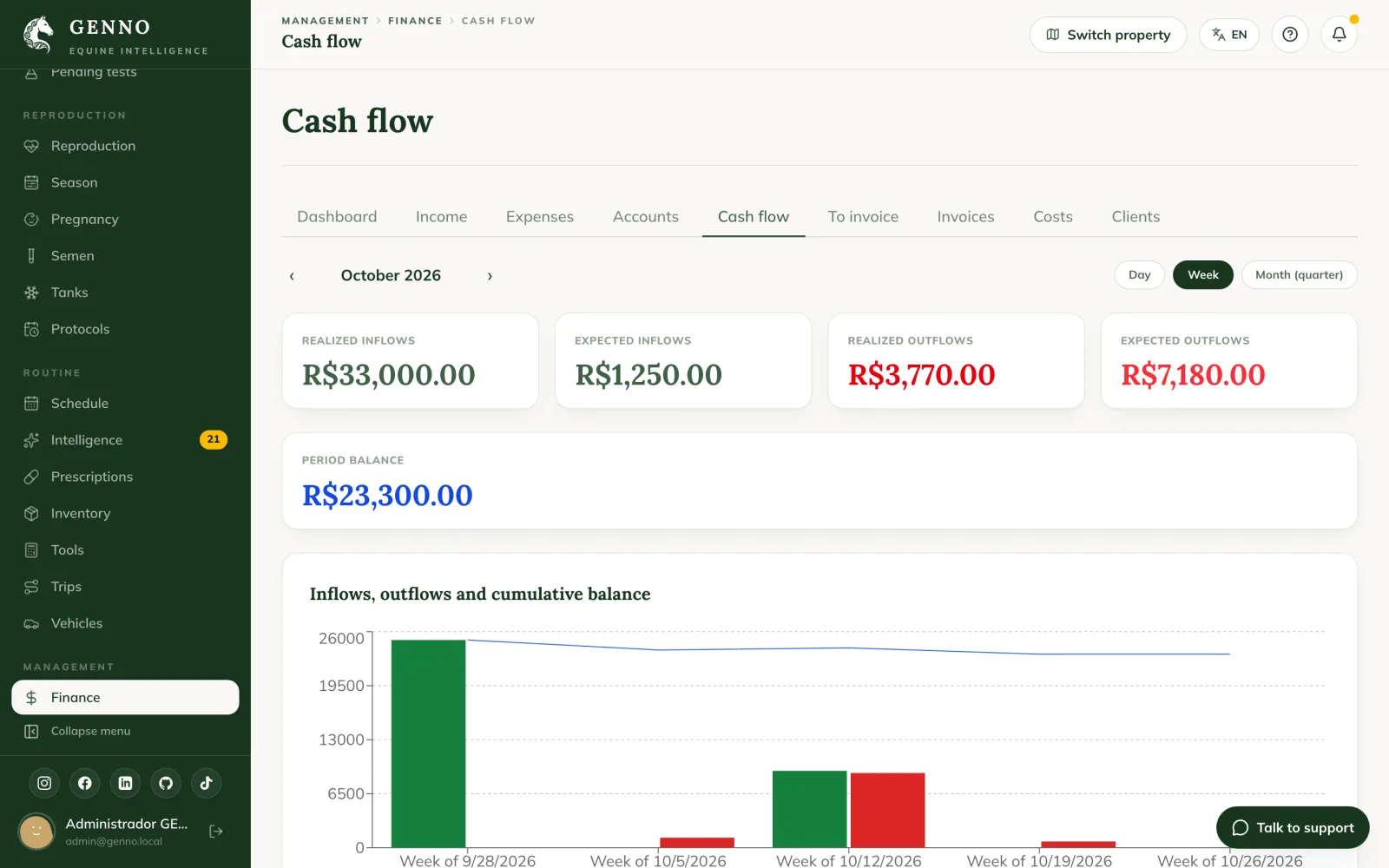The width and height of the screenshot is (1389, 868).
Task: Collapse the sidebar menu
Action: 125,731
